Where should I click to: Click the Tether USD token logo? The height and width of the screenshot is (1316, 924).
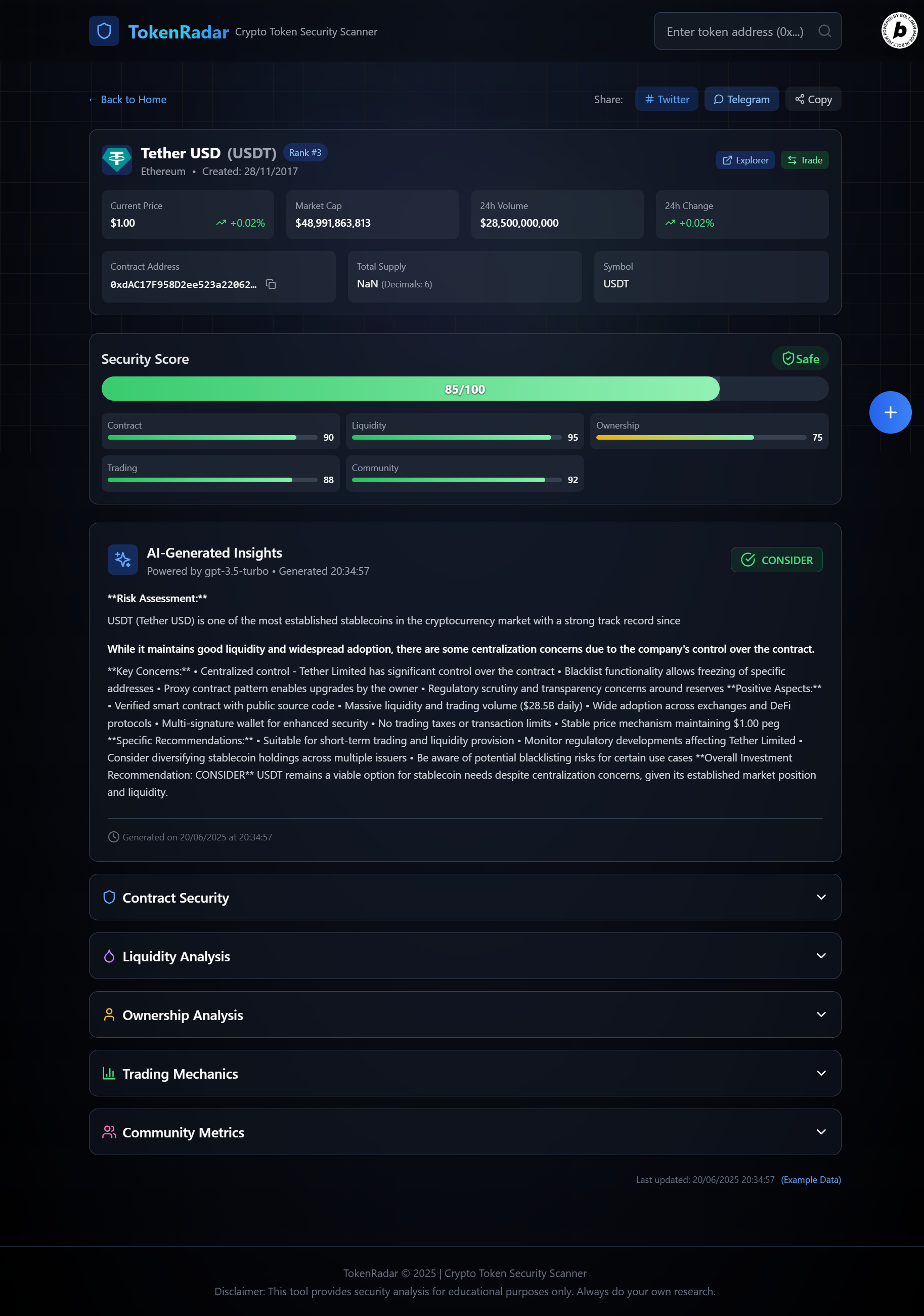click(116, 159)
